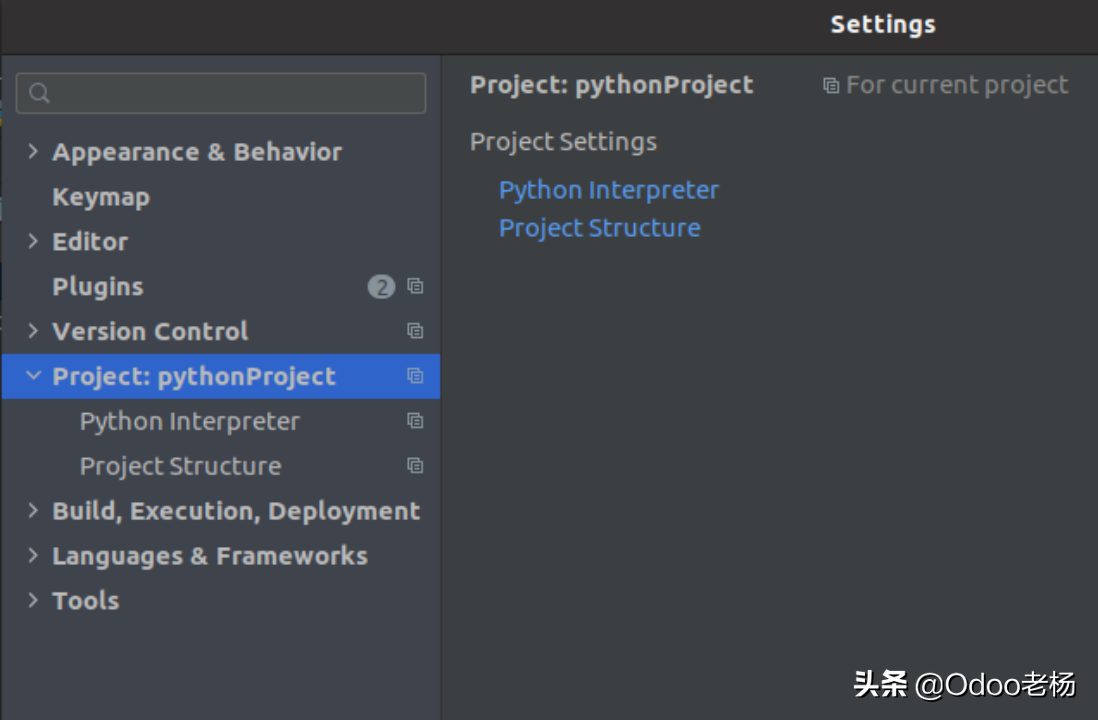Click the magnifier icon in search box
This screenshot has width=1098, height=720.
pos(40,93)
